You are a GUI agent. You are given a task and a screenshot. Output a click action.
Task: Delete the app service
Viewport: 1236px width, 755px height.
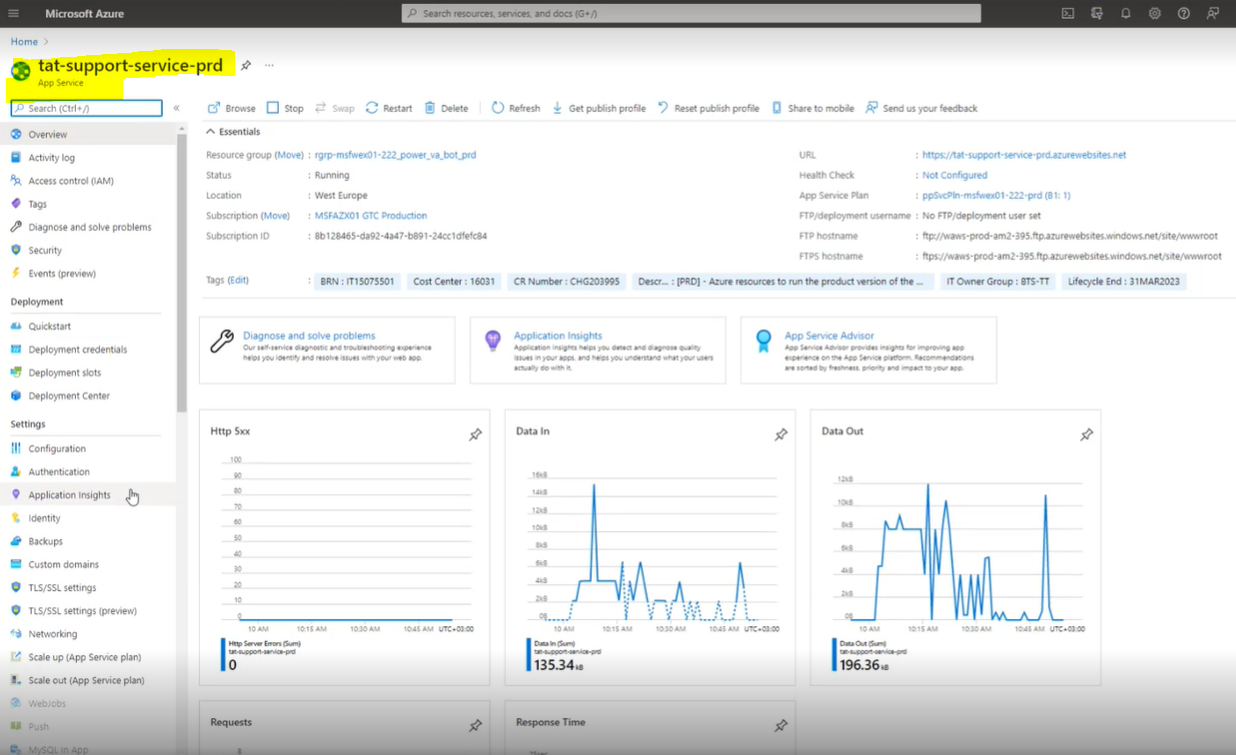pyautogui.click(x=446, y=108)
